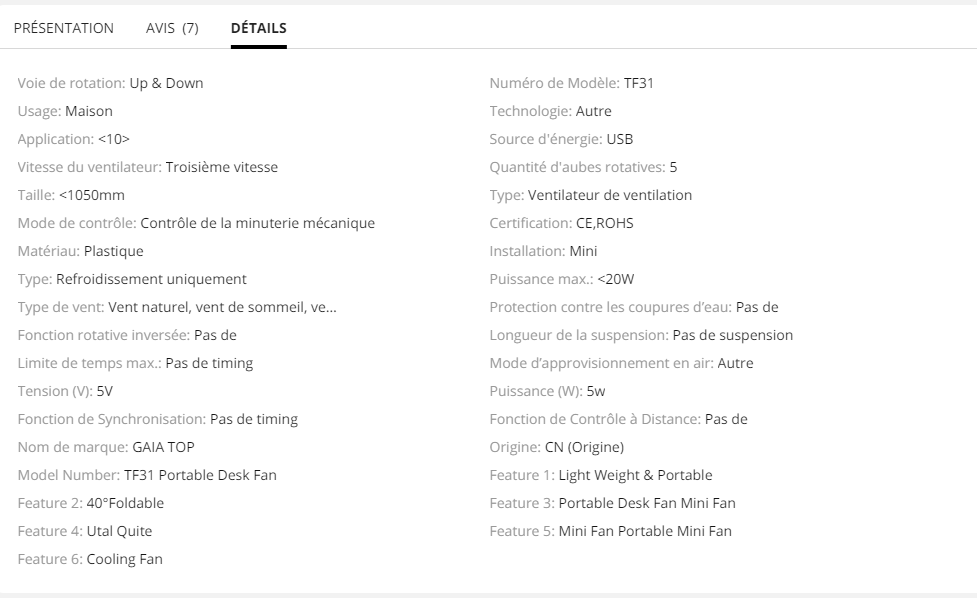
Task: Click the truncated Type de vent value
Action: 222,307
